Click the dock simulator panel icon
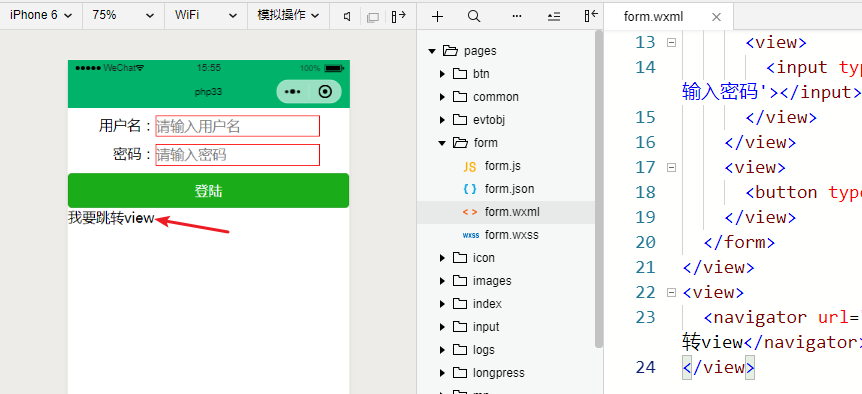The width and height of the screenshot is (862, 394). click(399, 16)
